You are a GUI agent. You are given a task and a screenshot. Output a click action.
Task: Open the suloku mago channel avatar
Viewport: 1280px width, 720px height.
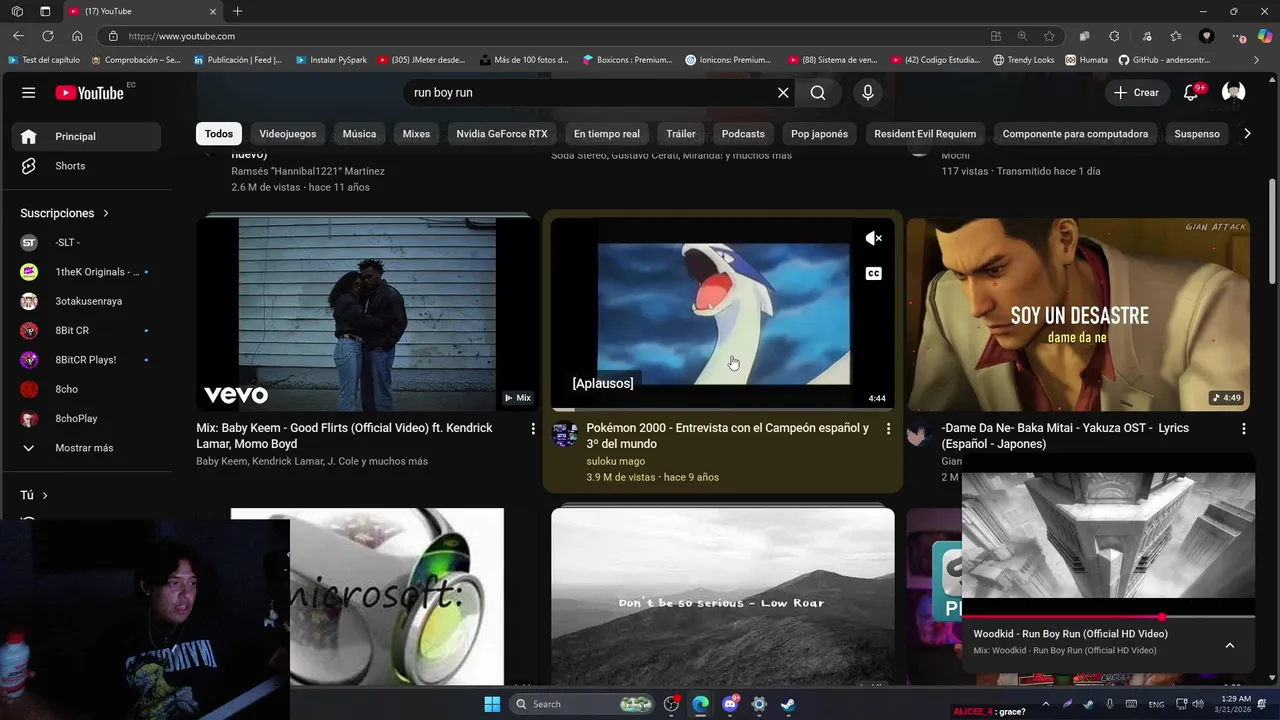tap(565, 435)
